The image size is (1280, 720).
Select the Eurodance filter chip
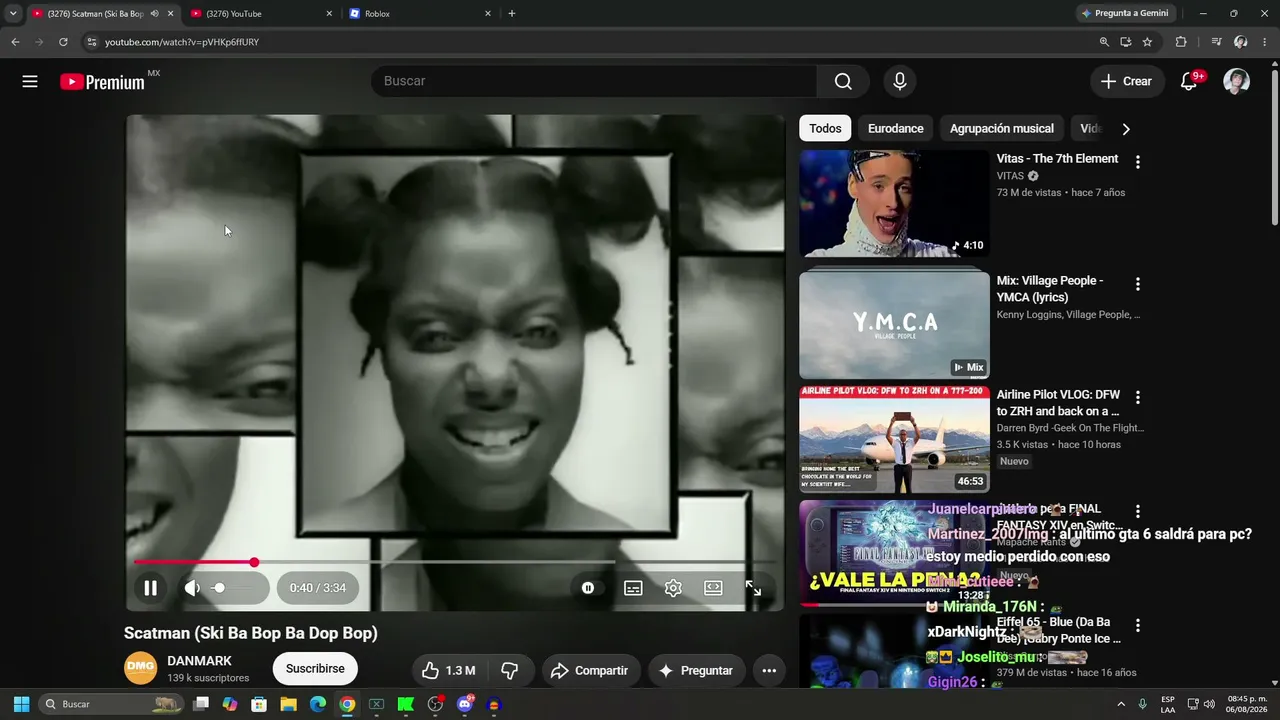tap(895, 128)
